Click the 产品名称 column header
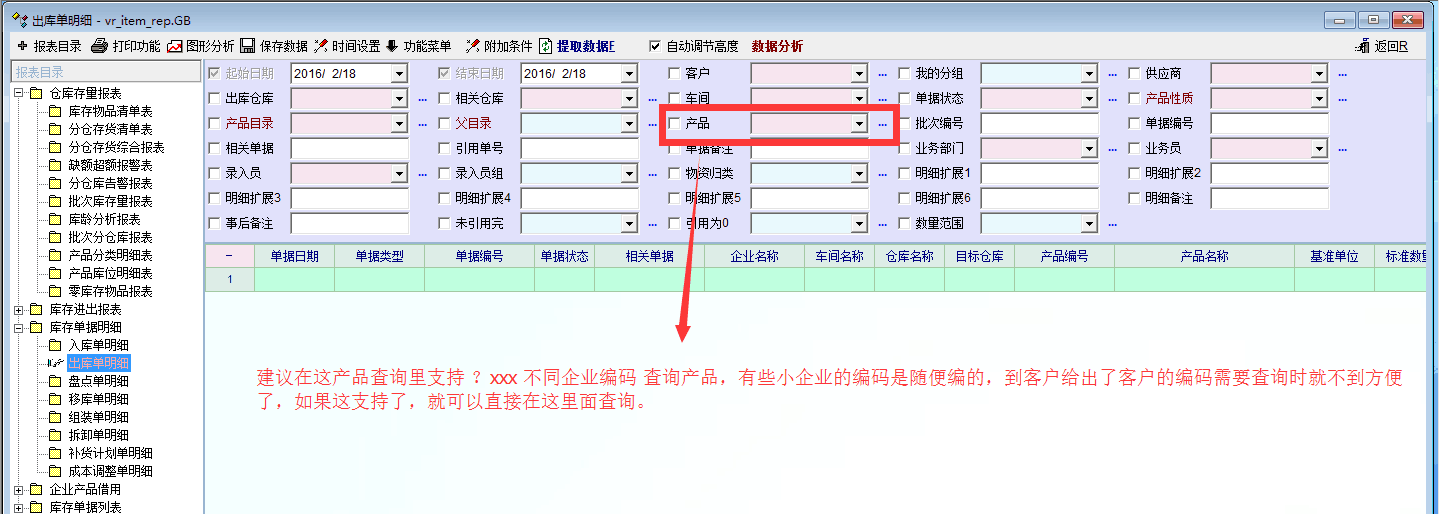 pos(1204,256)
